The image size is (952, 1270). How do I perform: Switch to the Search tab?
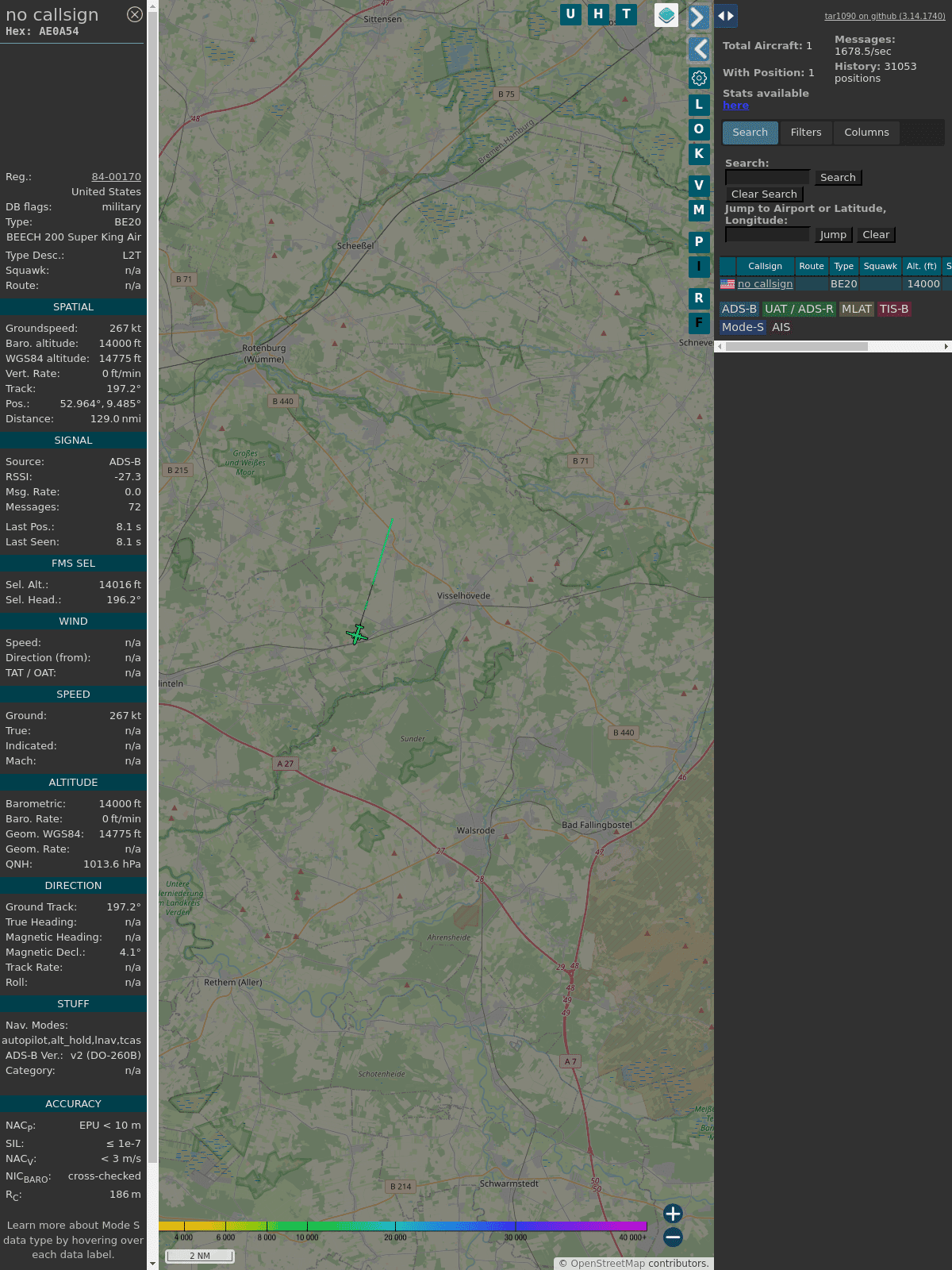[x=750, y=133]
